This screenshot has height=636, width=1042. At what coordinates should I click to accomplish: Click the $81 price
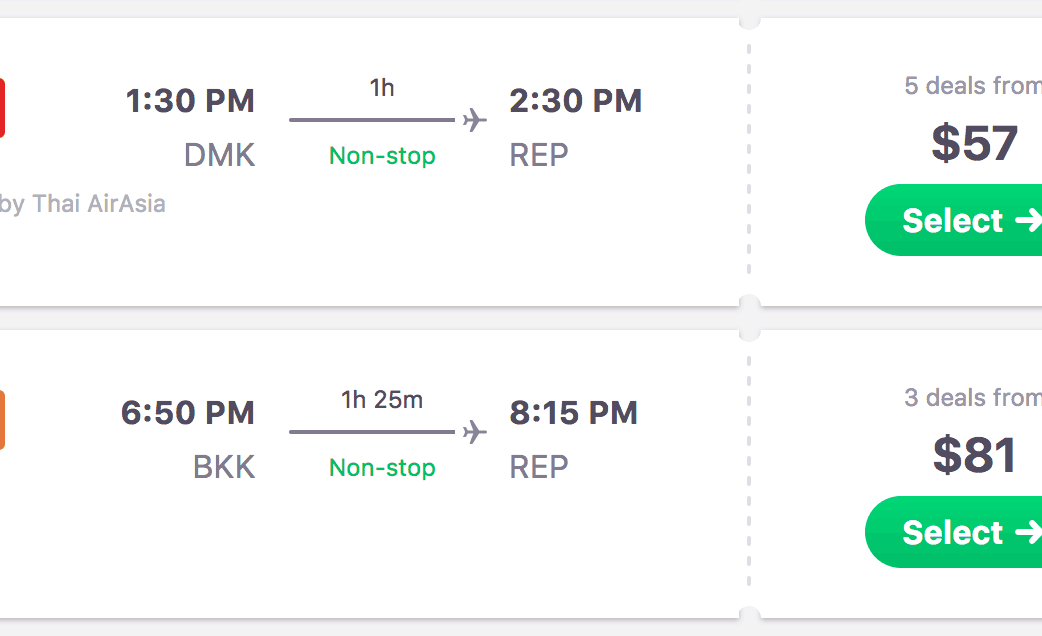975,455
